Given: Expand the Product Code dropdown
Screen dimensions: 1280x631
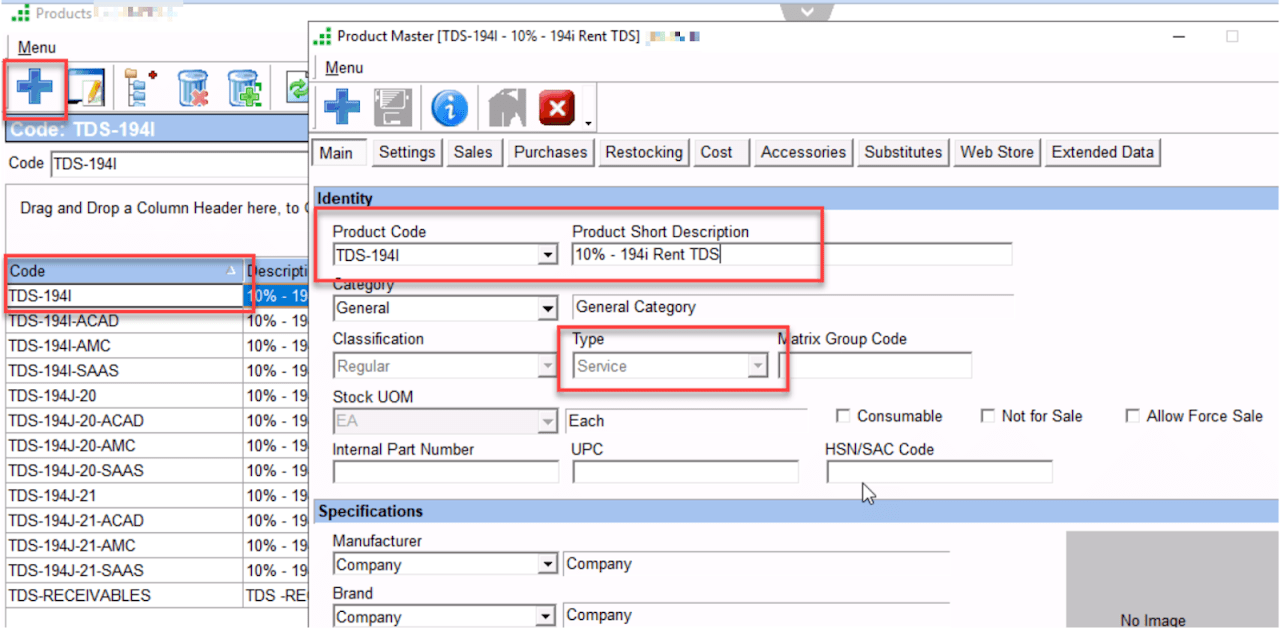Looking at the screenshot, I should [x=547, y=256].
